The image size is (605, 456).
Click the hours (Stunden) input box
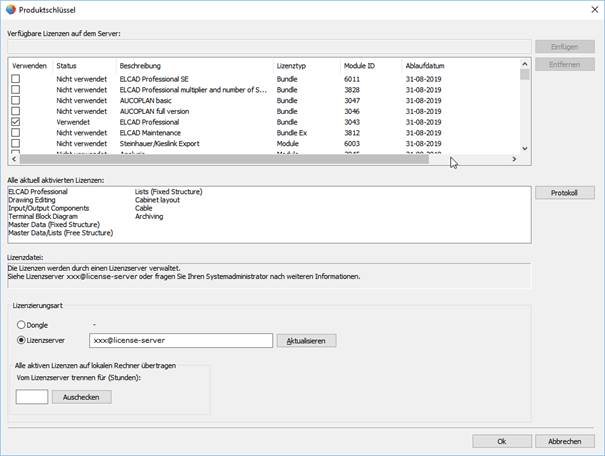click(x=32, y=397)
